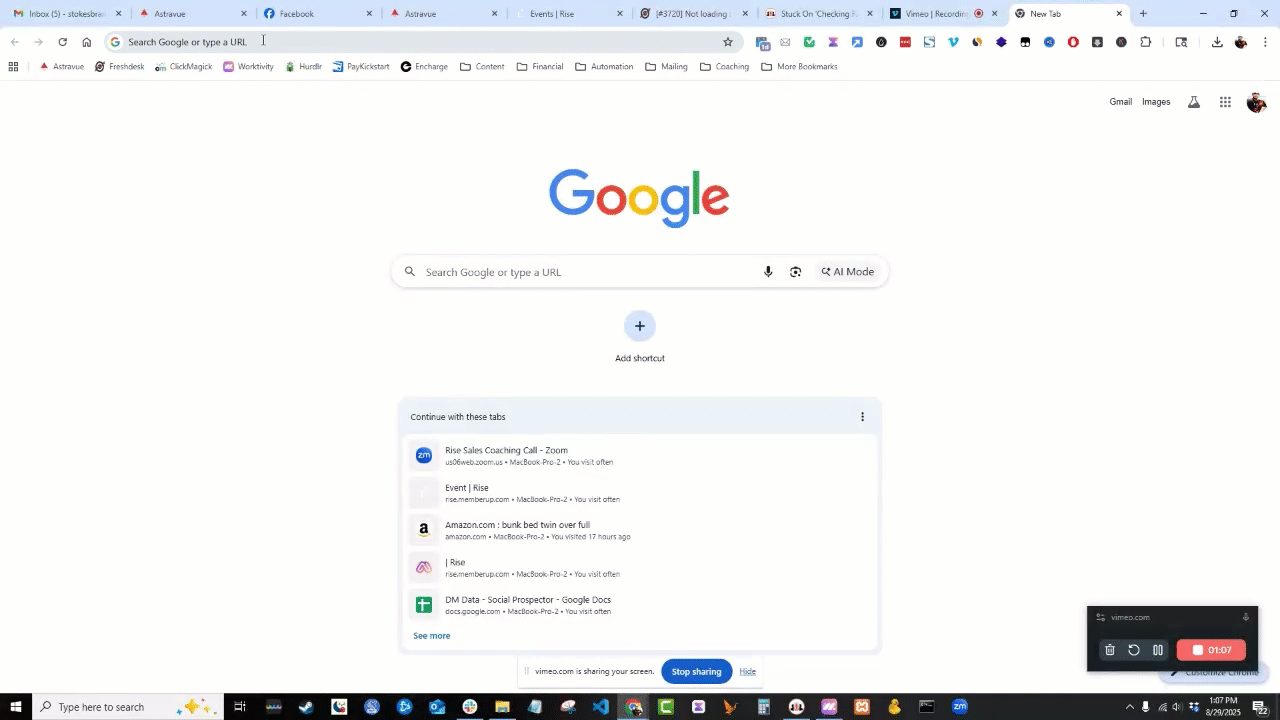This screenshot has width=1280, height=720.
Task: Open the Financial bookmarks folder
Action: click(540, 67)
